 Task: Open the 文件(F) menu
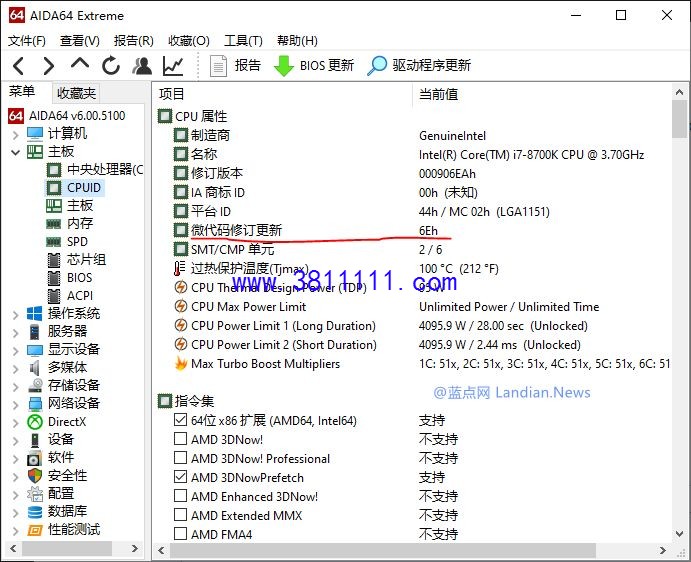27,41
